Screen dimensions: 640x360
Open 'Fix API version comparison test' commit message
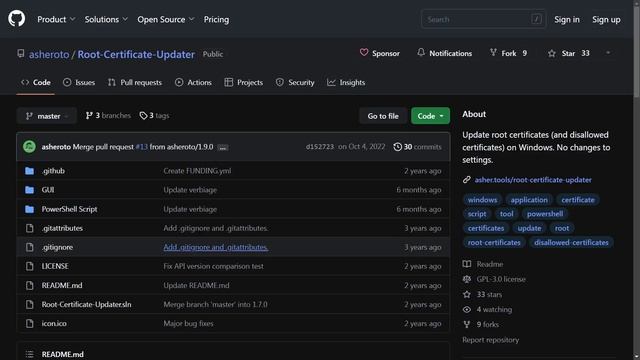point(213,266)
